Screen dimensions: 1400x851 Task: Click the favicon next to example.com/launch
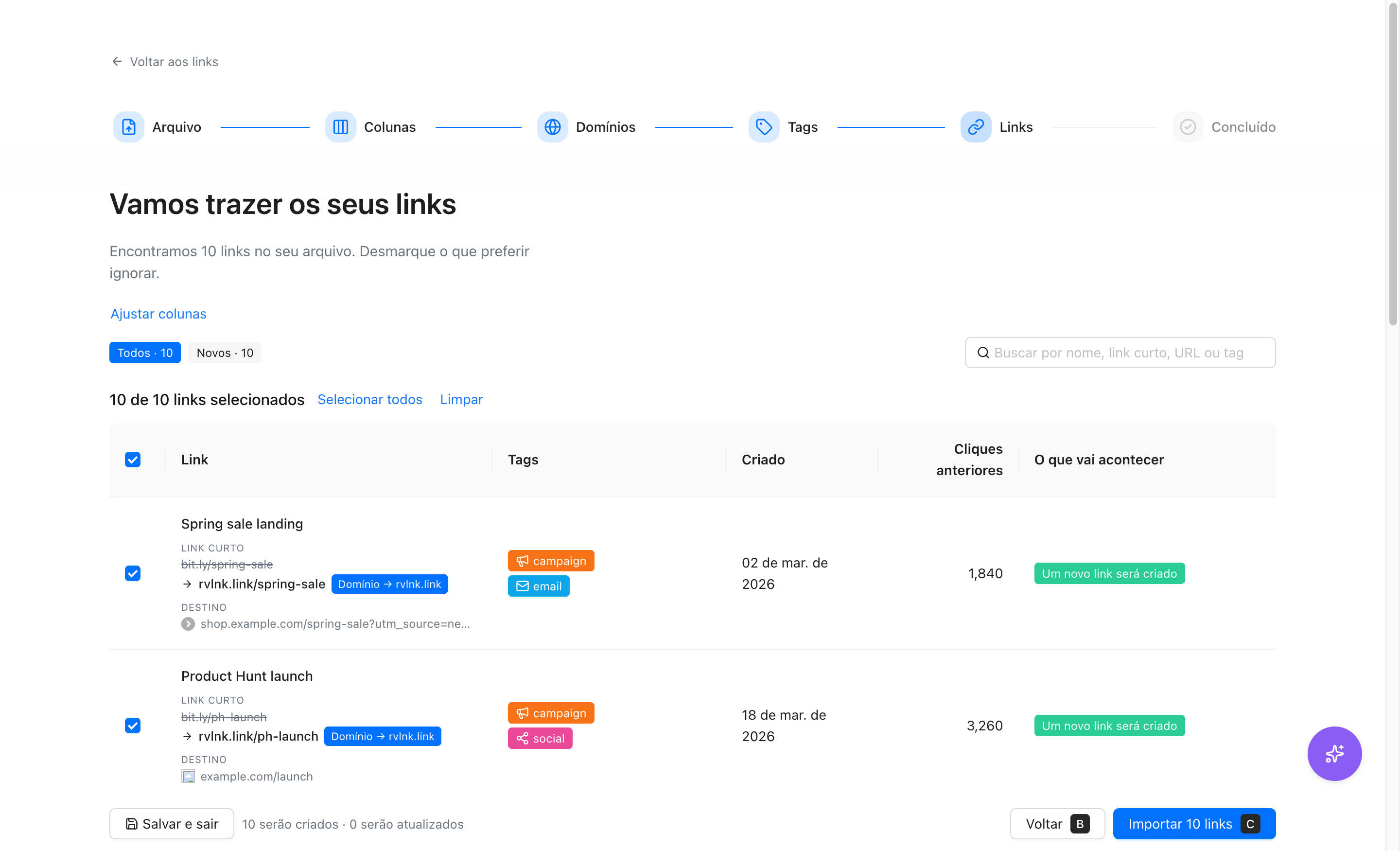point(188,776)
